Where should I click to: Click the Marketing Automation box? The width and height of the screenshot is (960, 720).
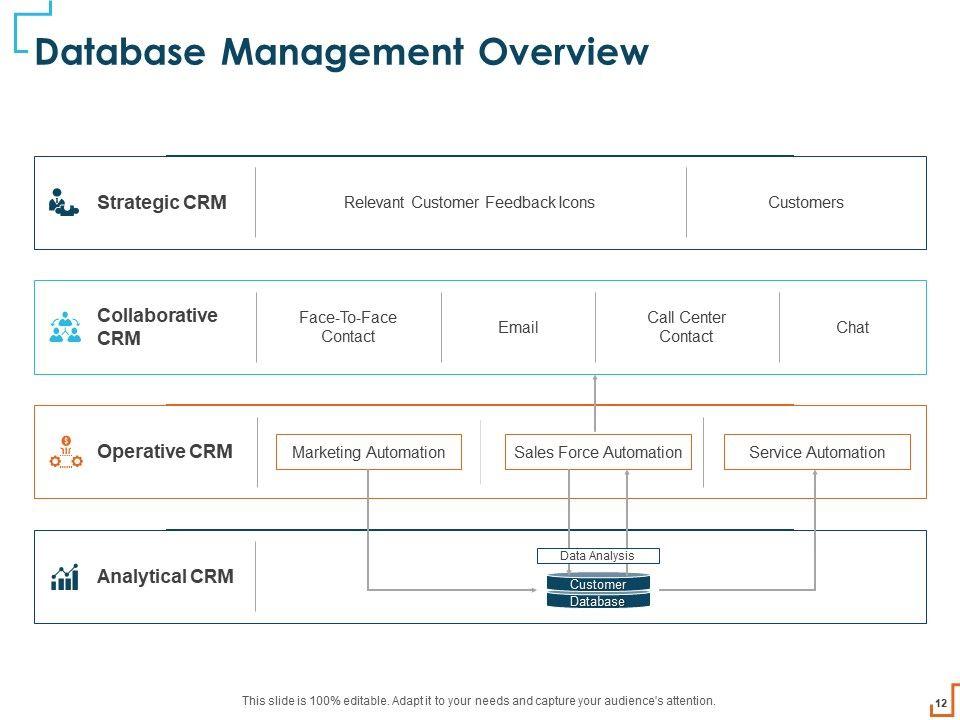pos(369,452)
